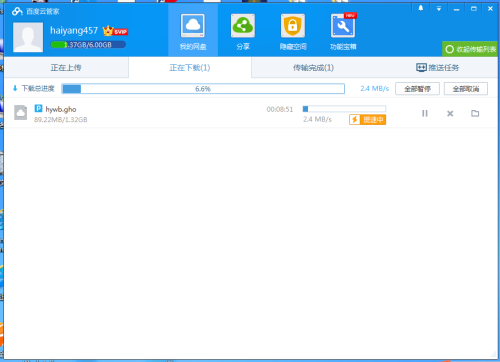Screen dimensions: 500x362
Task: Click the notification bell icon
Action: click(421, 8)
